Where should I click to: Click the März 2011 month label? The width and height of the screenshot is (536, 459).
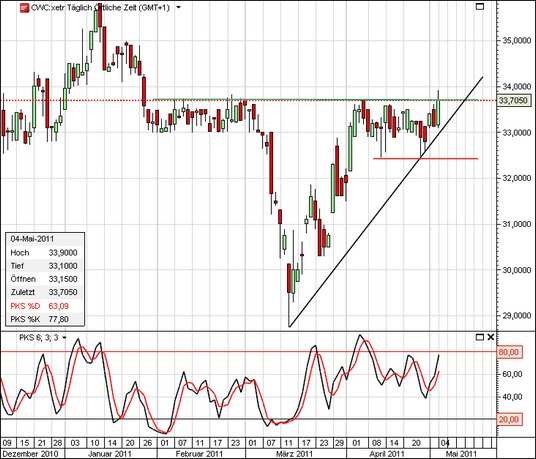294,454
